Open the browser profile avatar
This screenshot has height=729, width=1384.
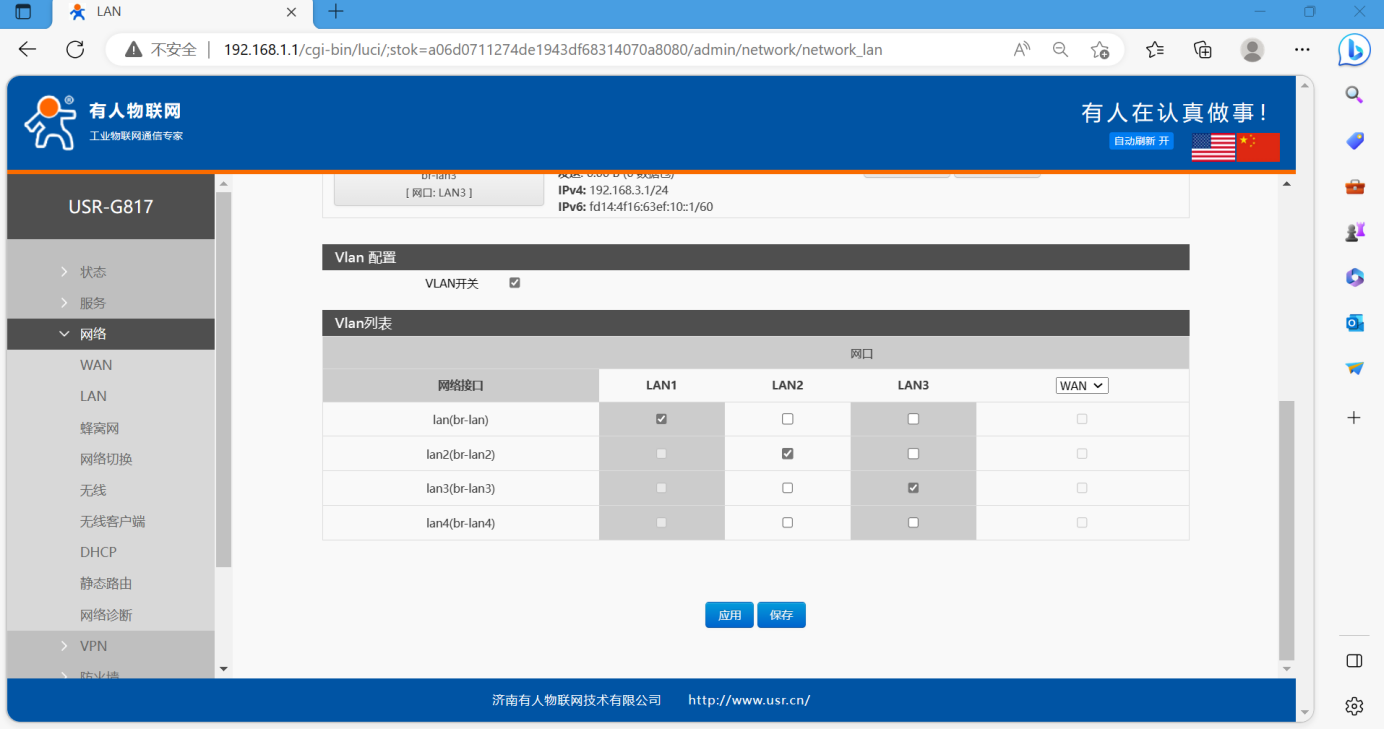[x=1252, y=50]
